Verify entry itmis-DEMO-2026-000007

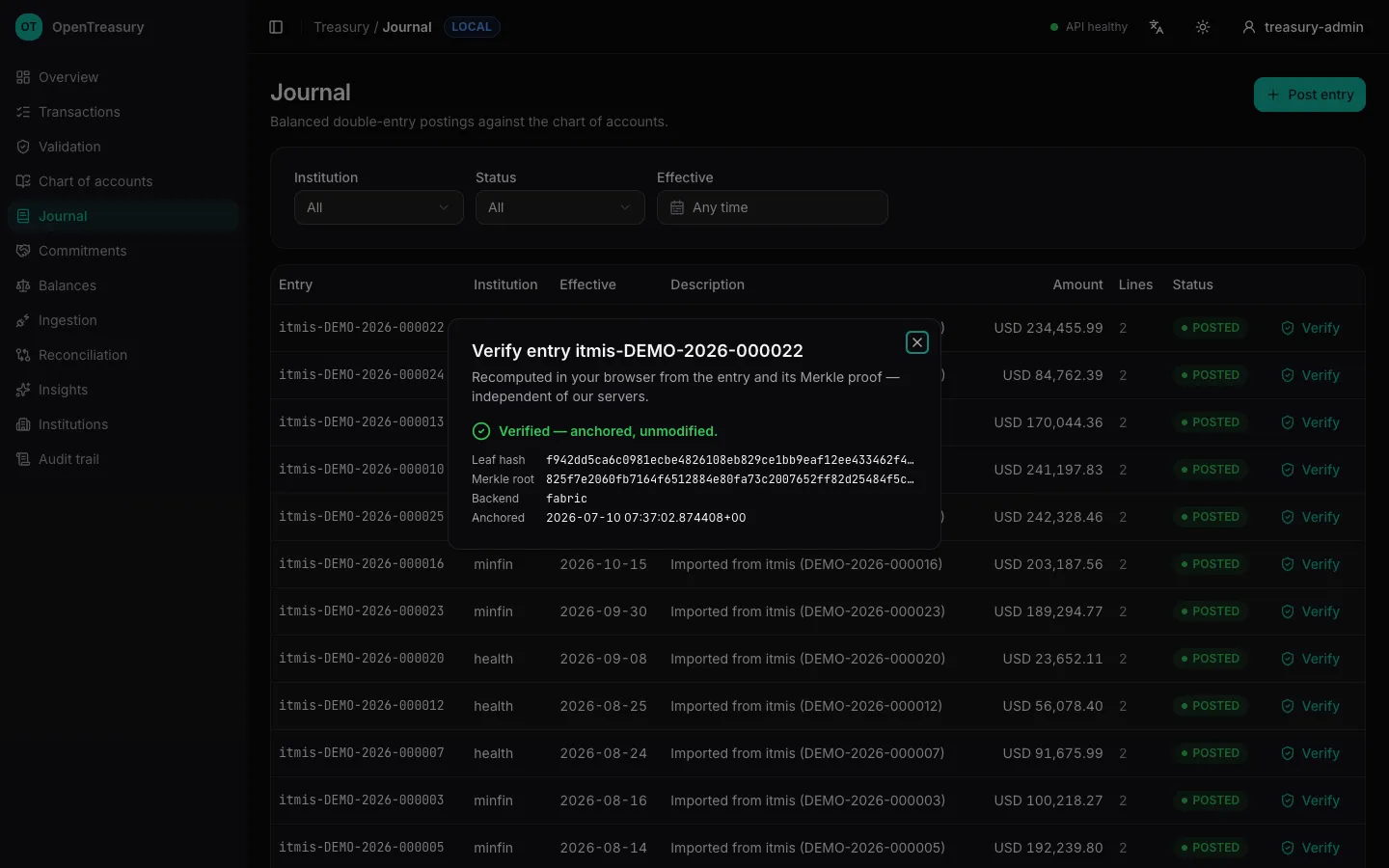tap(1310, 753)
